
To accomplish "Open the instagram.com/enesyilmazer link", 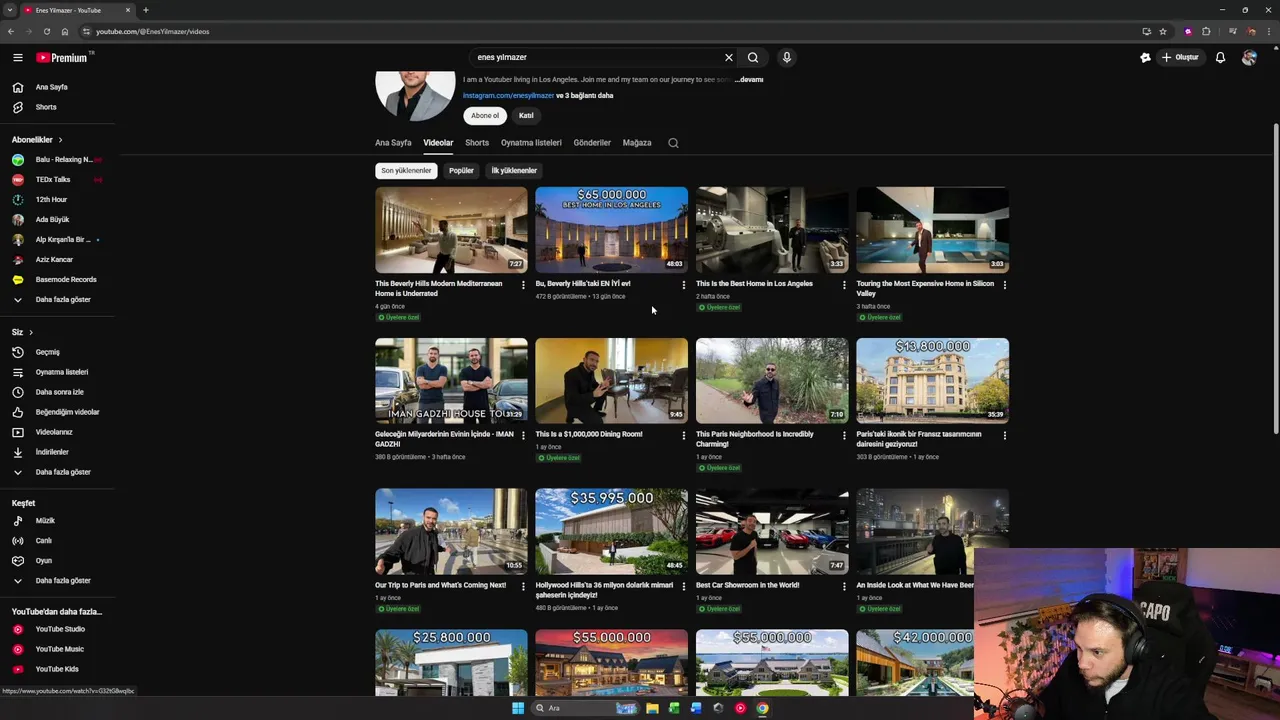I will (x=508, y=96).
